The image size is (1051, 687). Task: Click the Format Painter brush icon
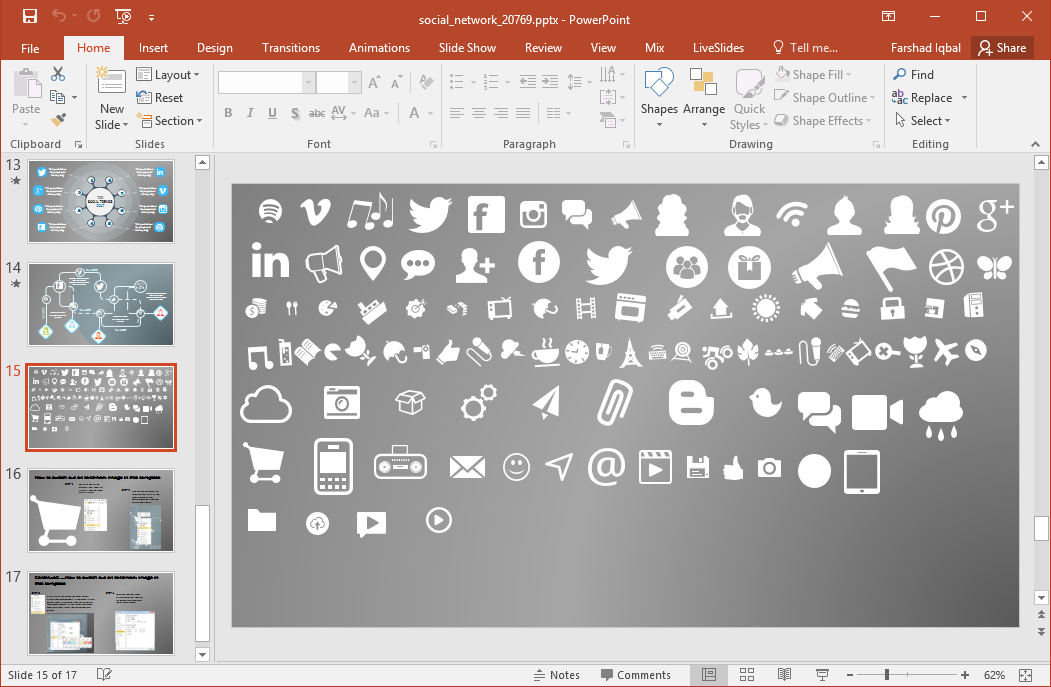pos(58,120)
